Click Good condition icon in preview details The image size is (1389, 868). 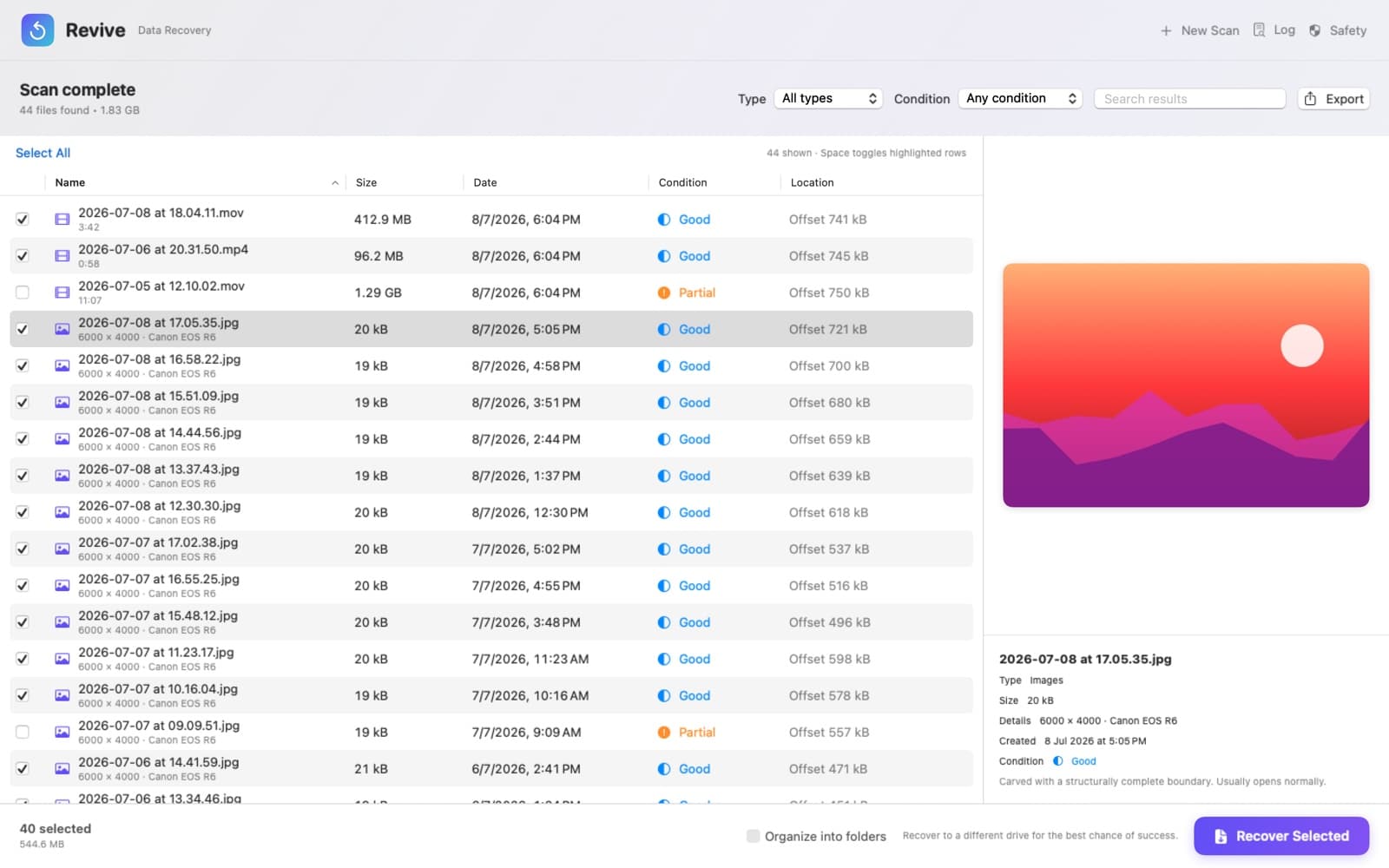1058,761
